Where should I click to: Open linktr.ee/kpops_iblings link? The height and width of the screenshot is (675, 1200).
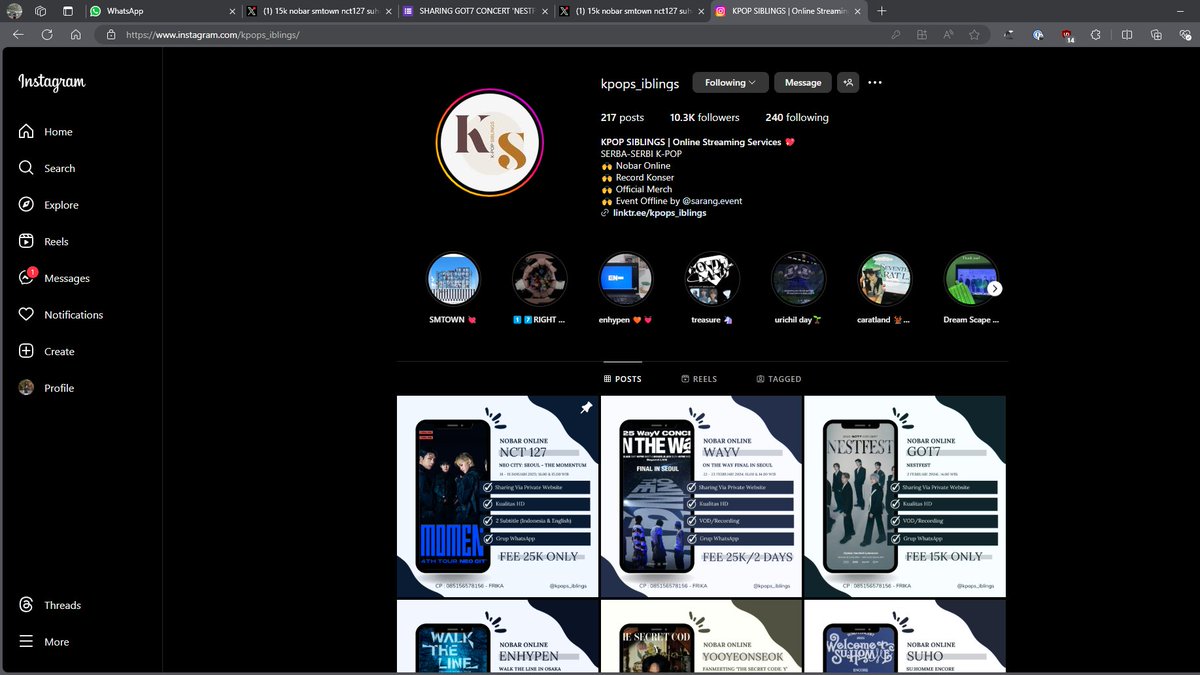point(659,213)
